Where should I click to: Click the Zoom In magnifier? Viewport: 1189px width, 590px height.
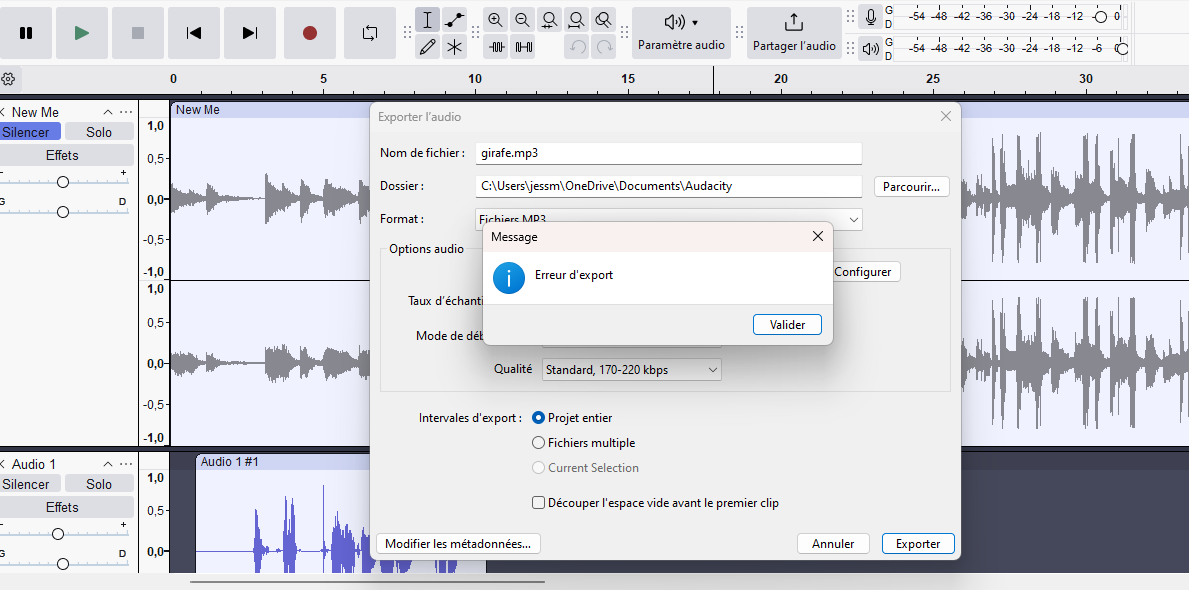coord(495,19)
